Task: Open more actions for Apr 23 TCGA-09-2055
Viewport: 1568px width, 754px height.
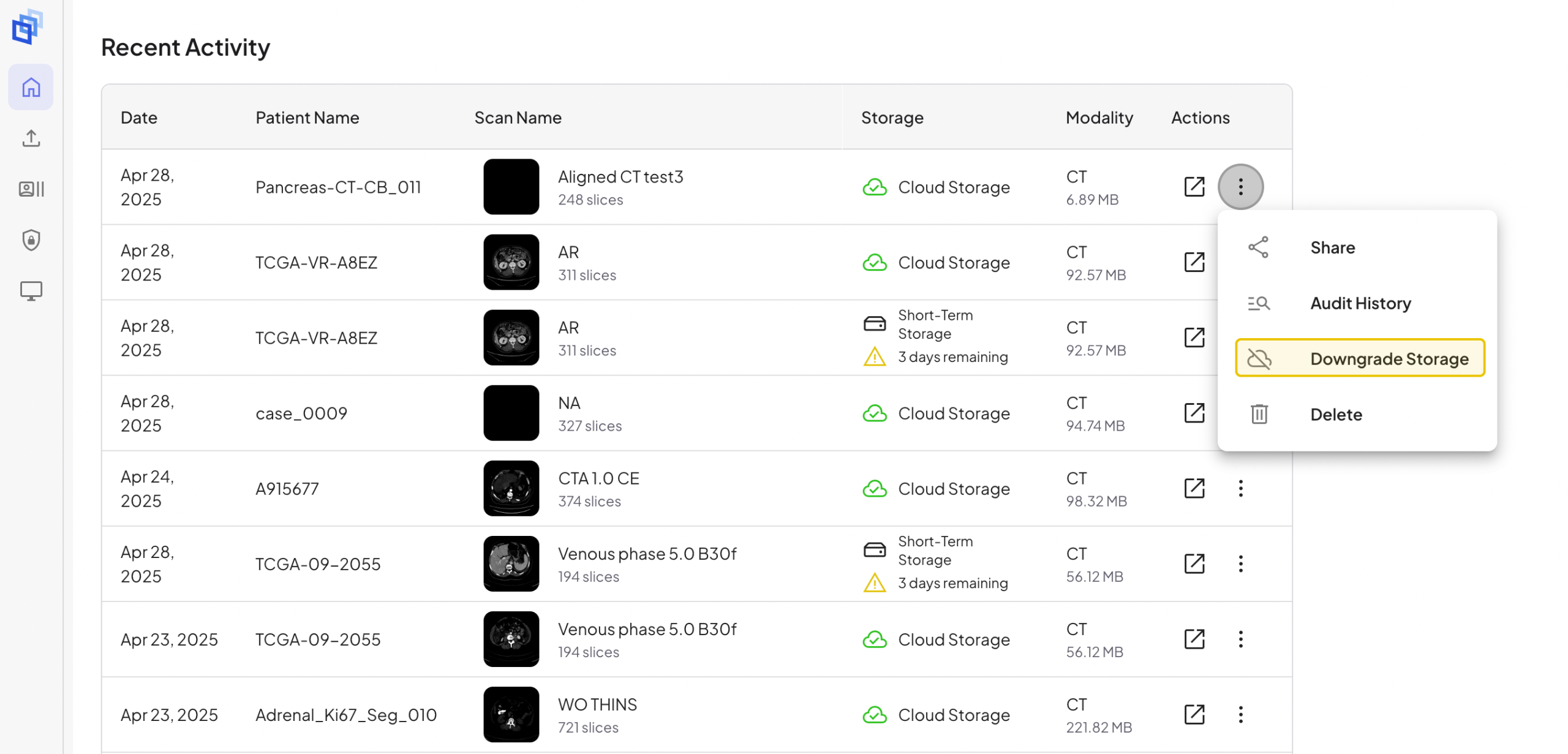Action: [x=1240, y=639]
